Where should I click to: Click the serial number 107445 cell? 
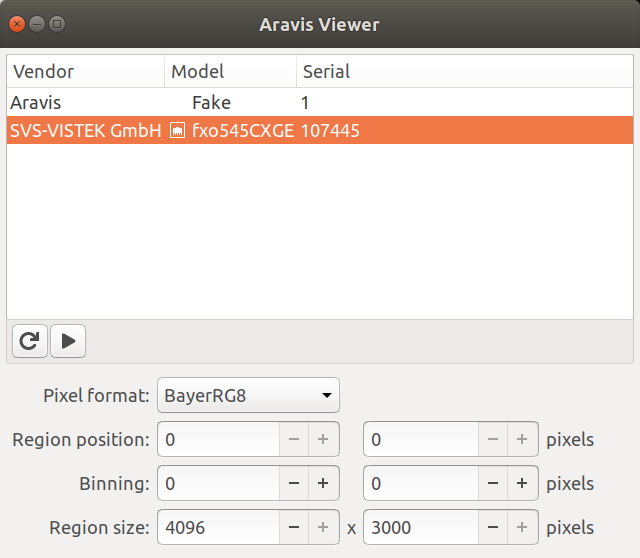pyautogui.click(x=330, y=131)
